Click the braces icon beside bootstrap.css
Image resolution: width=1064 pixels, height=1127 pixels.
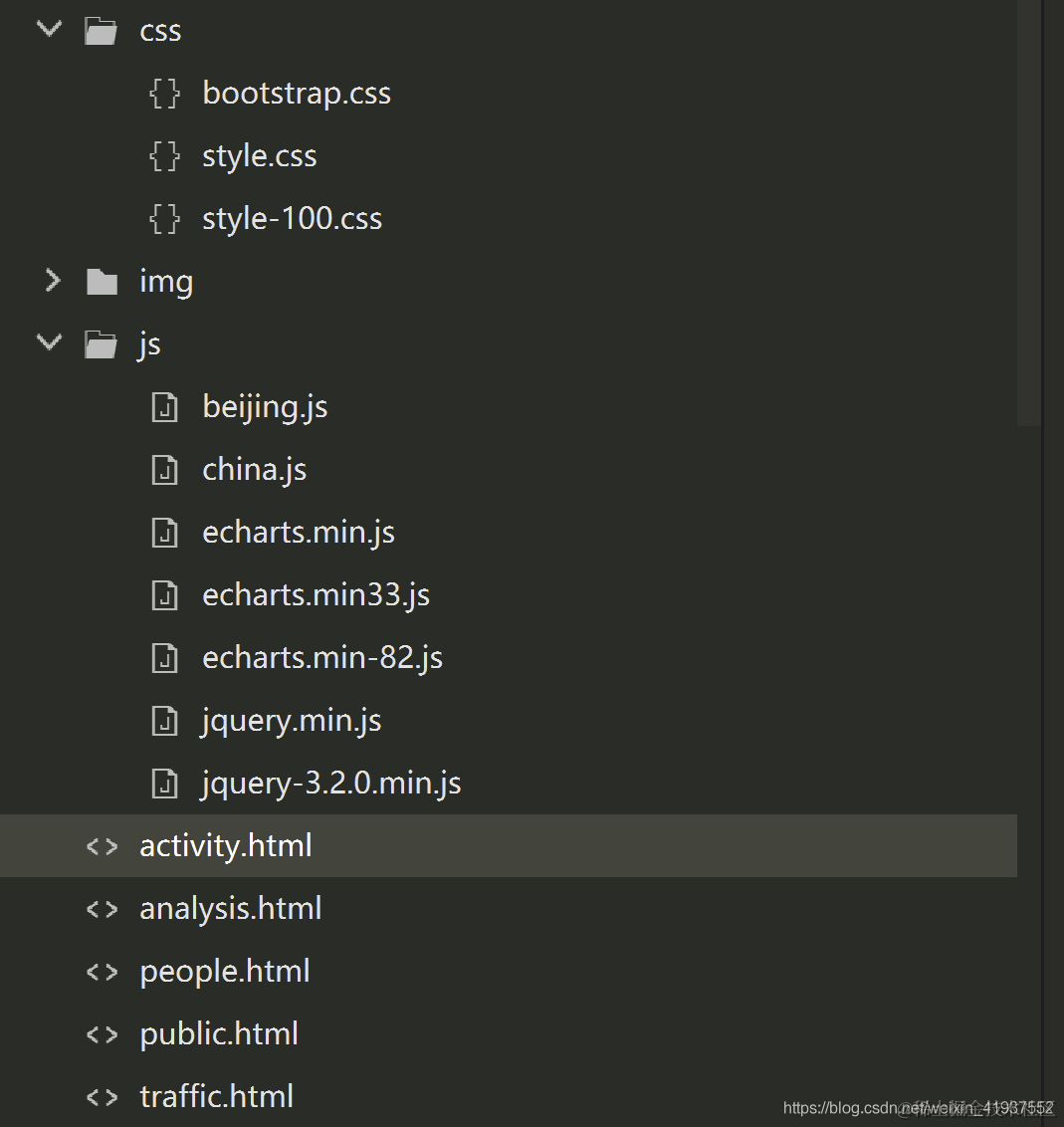[164, 94]
